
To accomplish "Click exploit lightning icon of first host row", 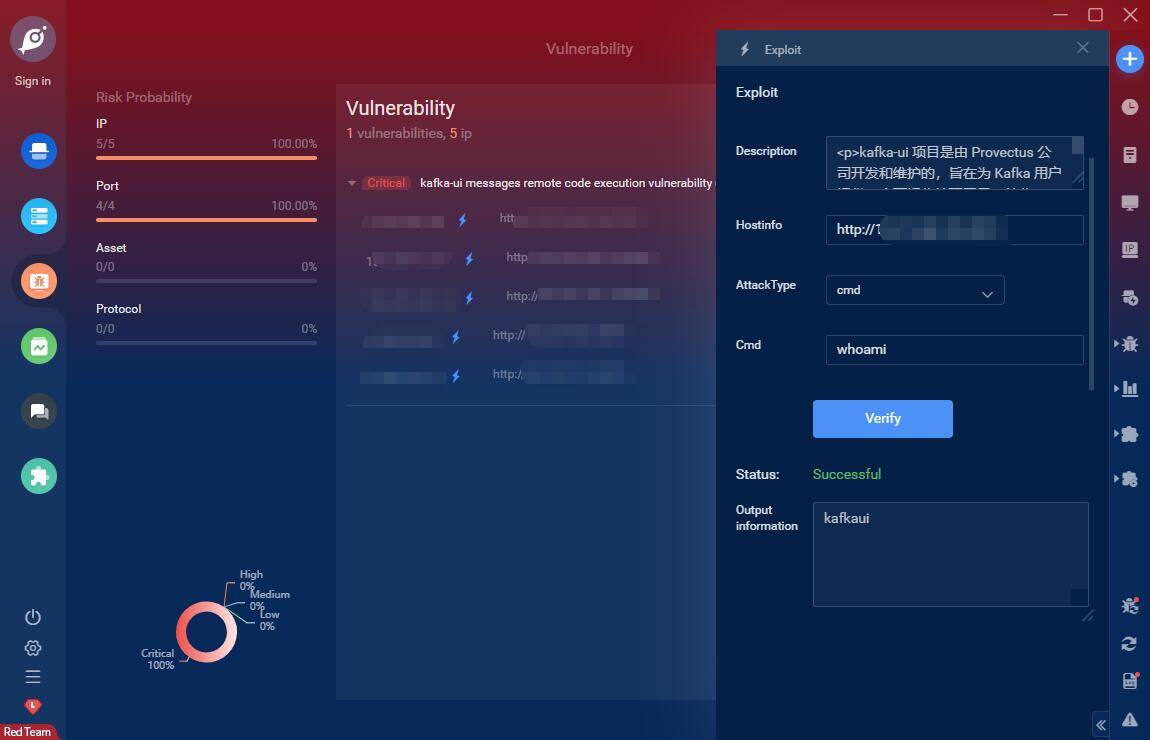I will tap(462, 220).
